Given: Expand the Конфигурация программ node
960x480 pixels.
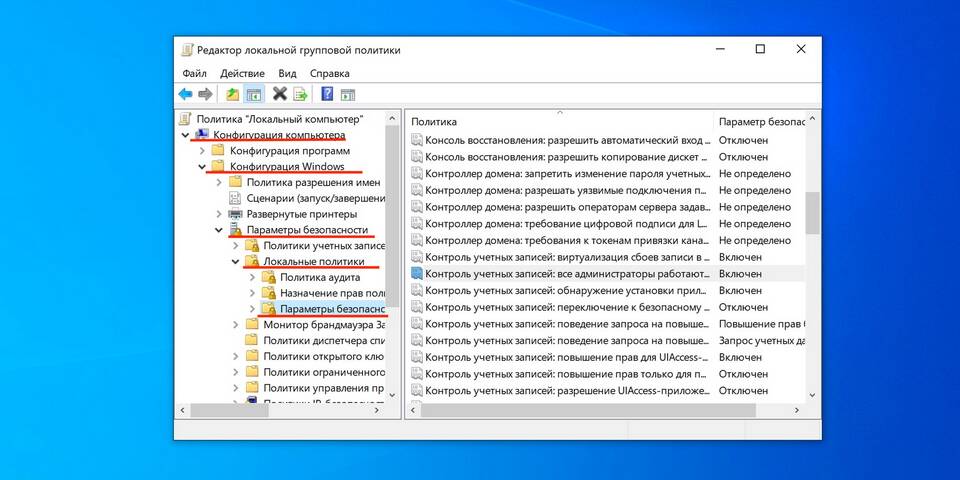Looking at the screenshot, I should [x=202, y=151].
